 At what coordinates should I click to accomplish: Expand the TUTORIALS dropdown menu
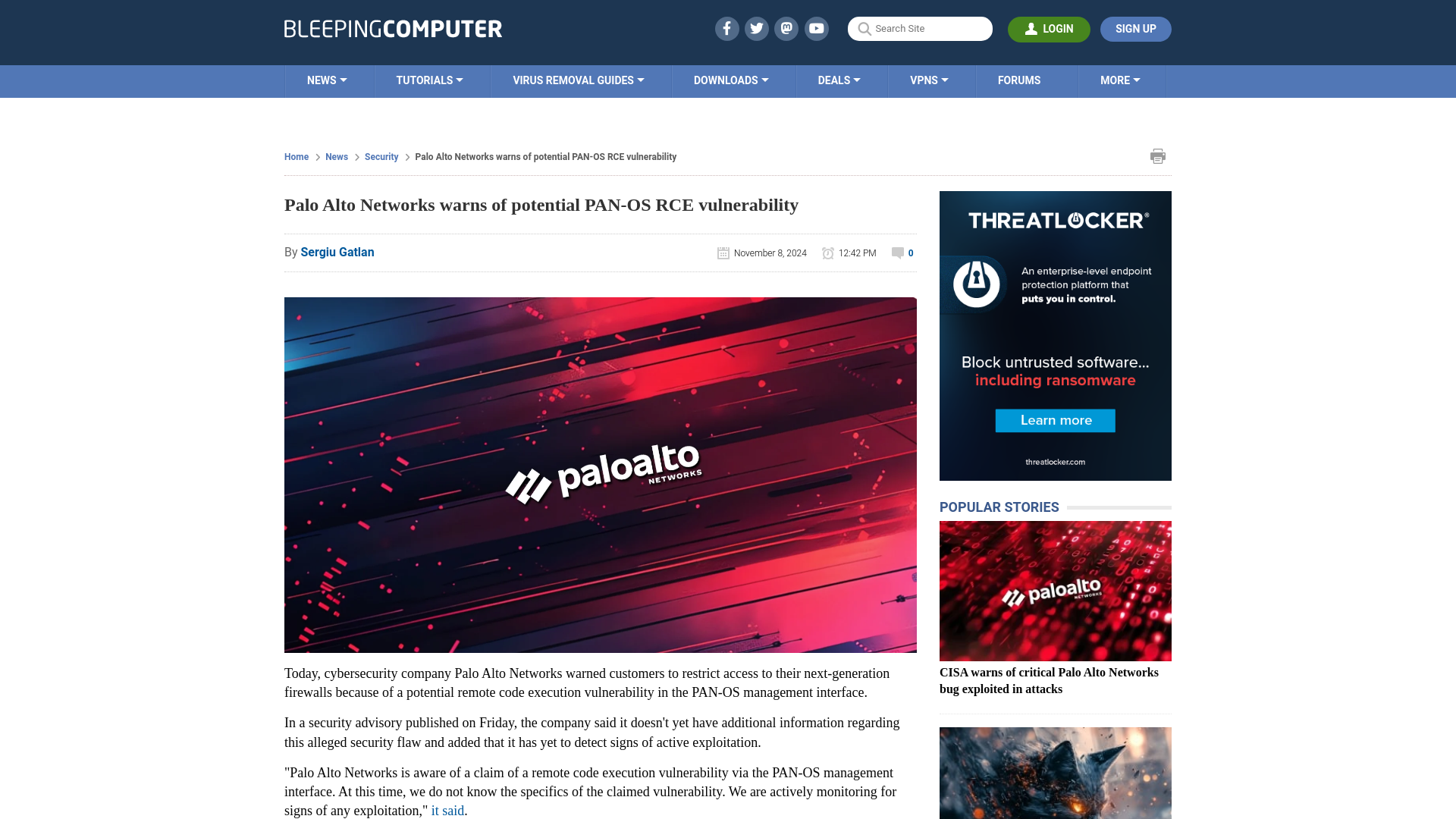(429, 80)
